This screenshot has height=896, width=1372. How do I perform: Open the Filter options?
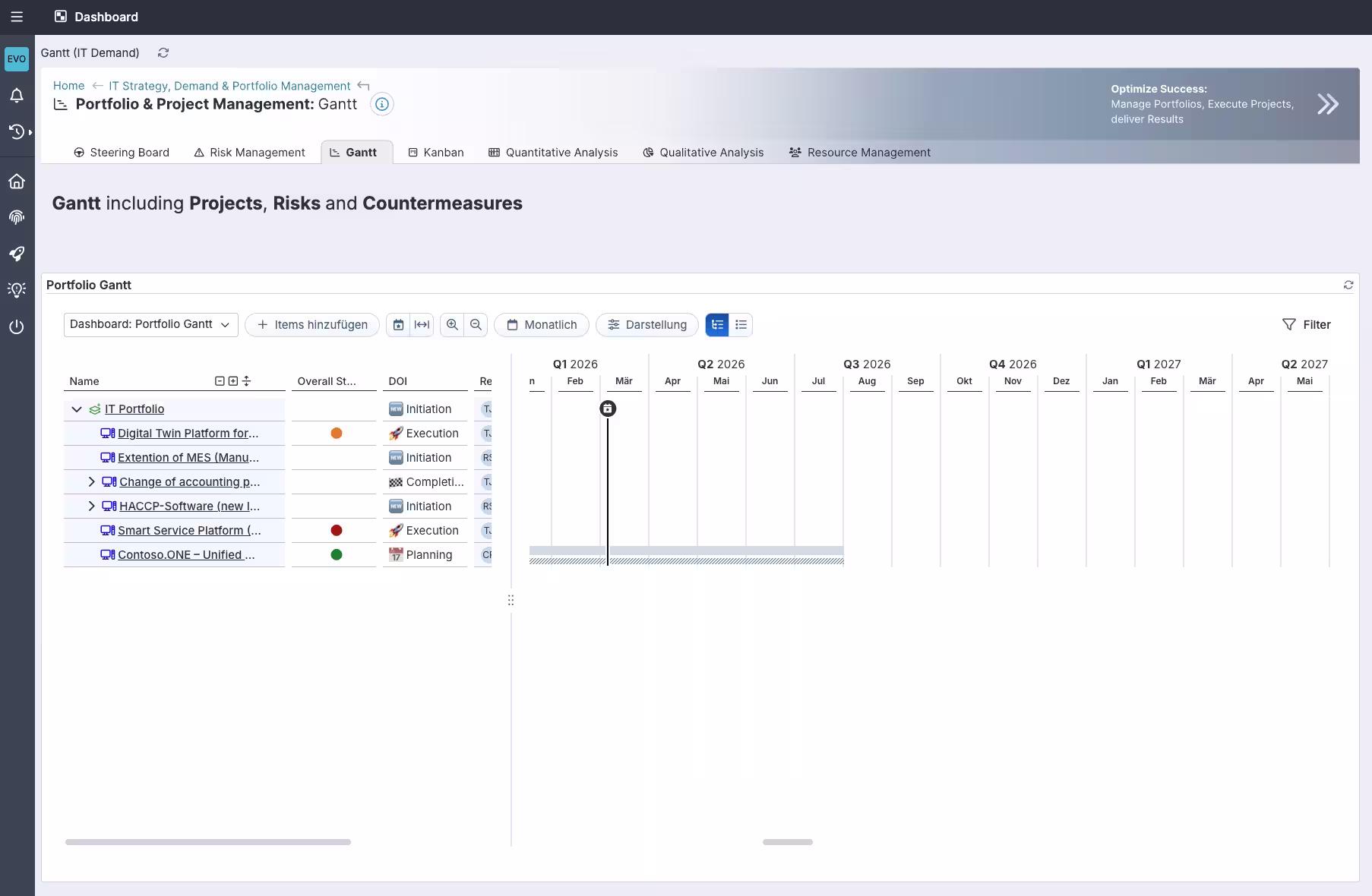(1308, 324)
